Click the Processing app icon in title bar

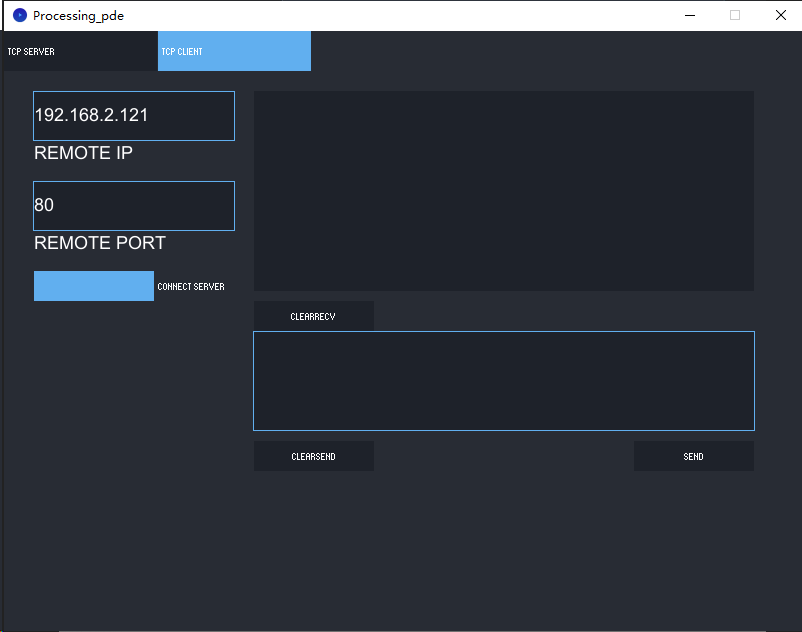(x=19, y=15)
